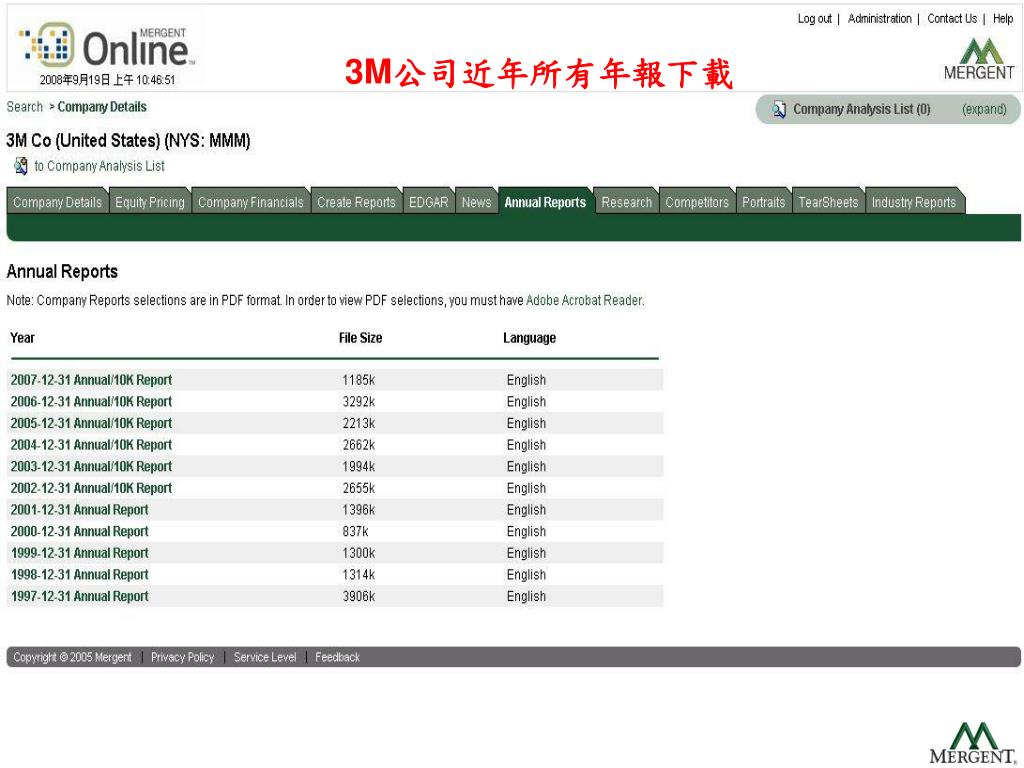This screenshot has width=1024, height=768.
Task: Click the to Company Analysis List link
Action: click(x=99, y=166)
